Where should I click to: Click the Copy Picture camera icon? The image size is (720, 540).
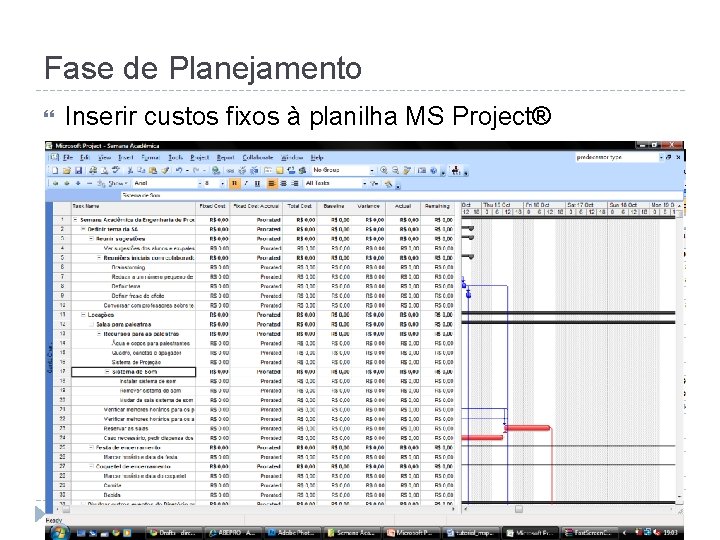[422, 171]
